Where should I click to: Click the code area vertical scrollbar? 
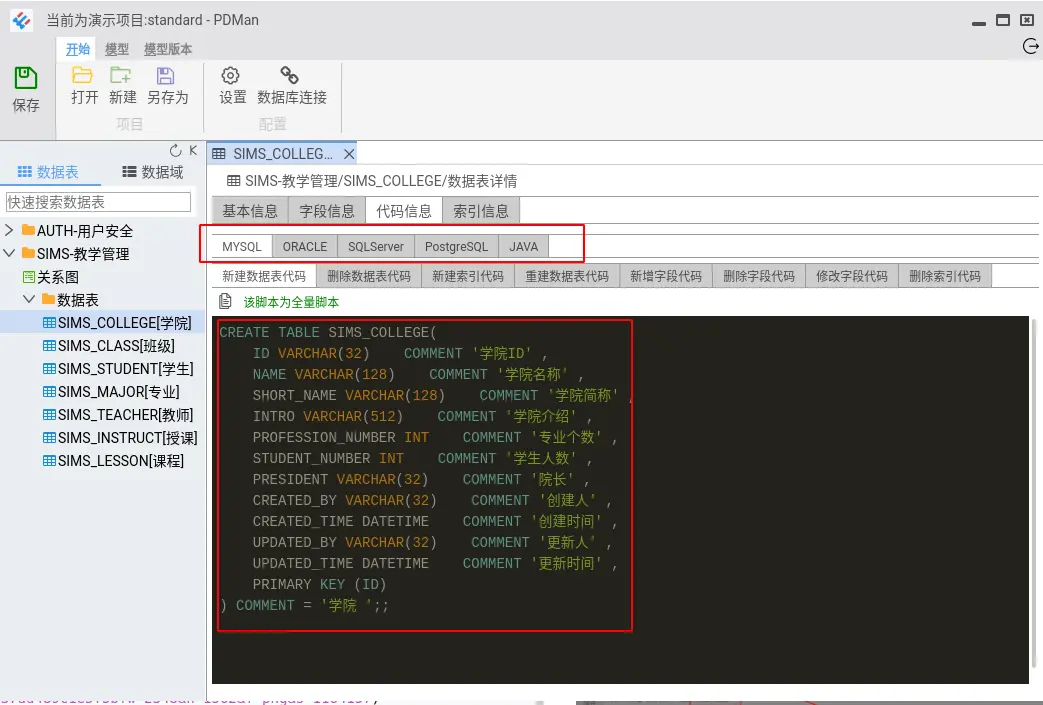(1033, 492)
